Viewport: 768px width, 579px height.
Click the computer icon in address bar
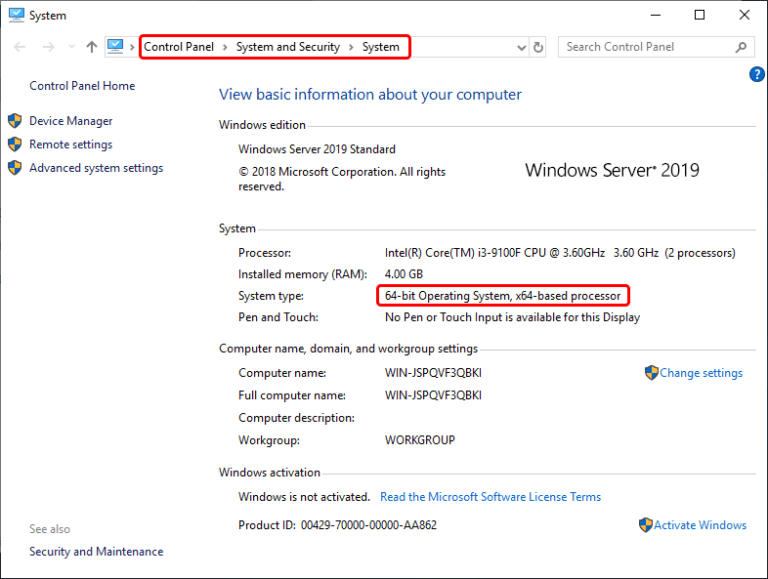(115, 47)
